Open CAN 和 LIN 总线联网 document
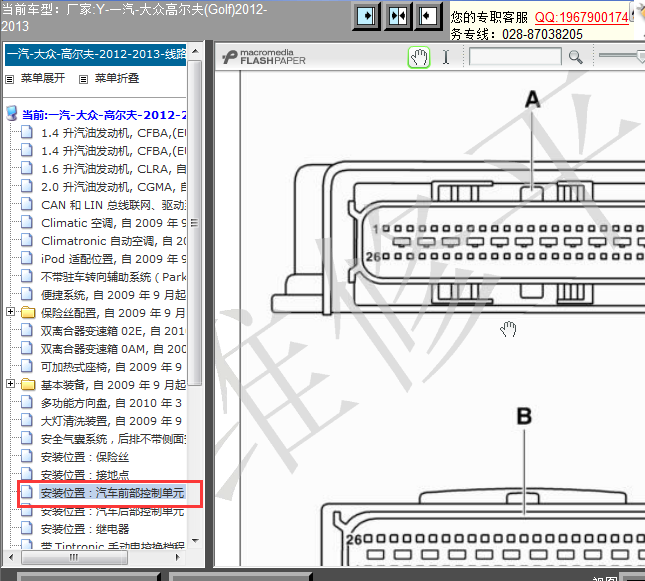This screenshot has height=581, width=645. tap(114, 205)
